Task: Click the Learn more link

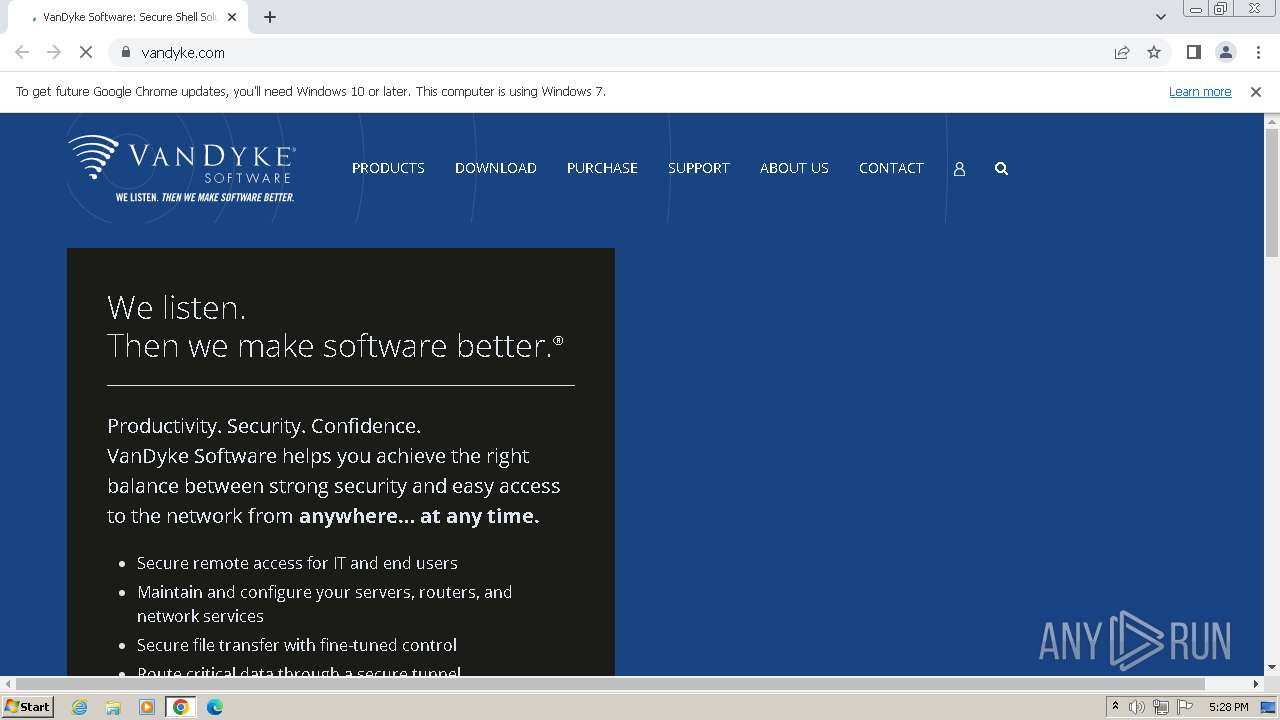Action: [1200, 91]
